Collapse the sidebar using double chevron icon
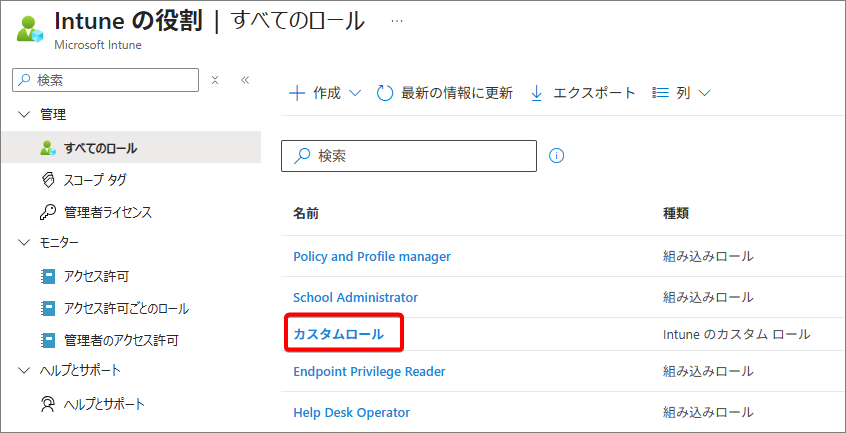The image size is (846, 433). pos(245,80)
